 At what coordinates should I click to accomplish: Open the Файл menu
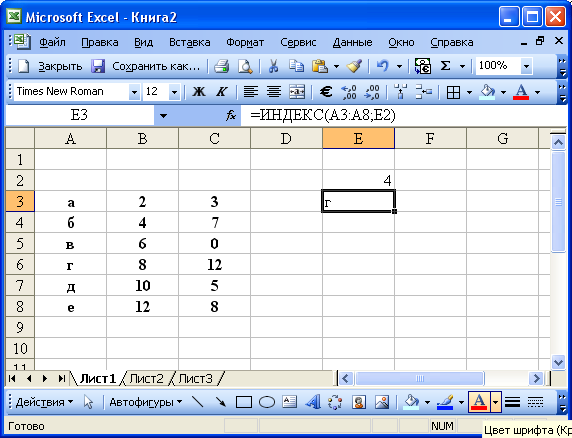coord(52,42)
